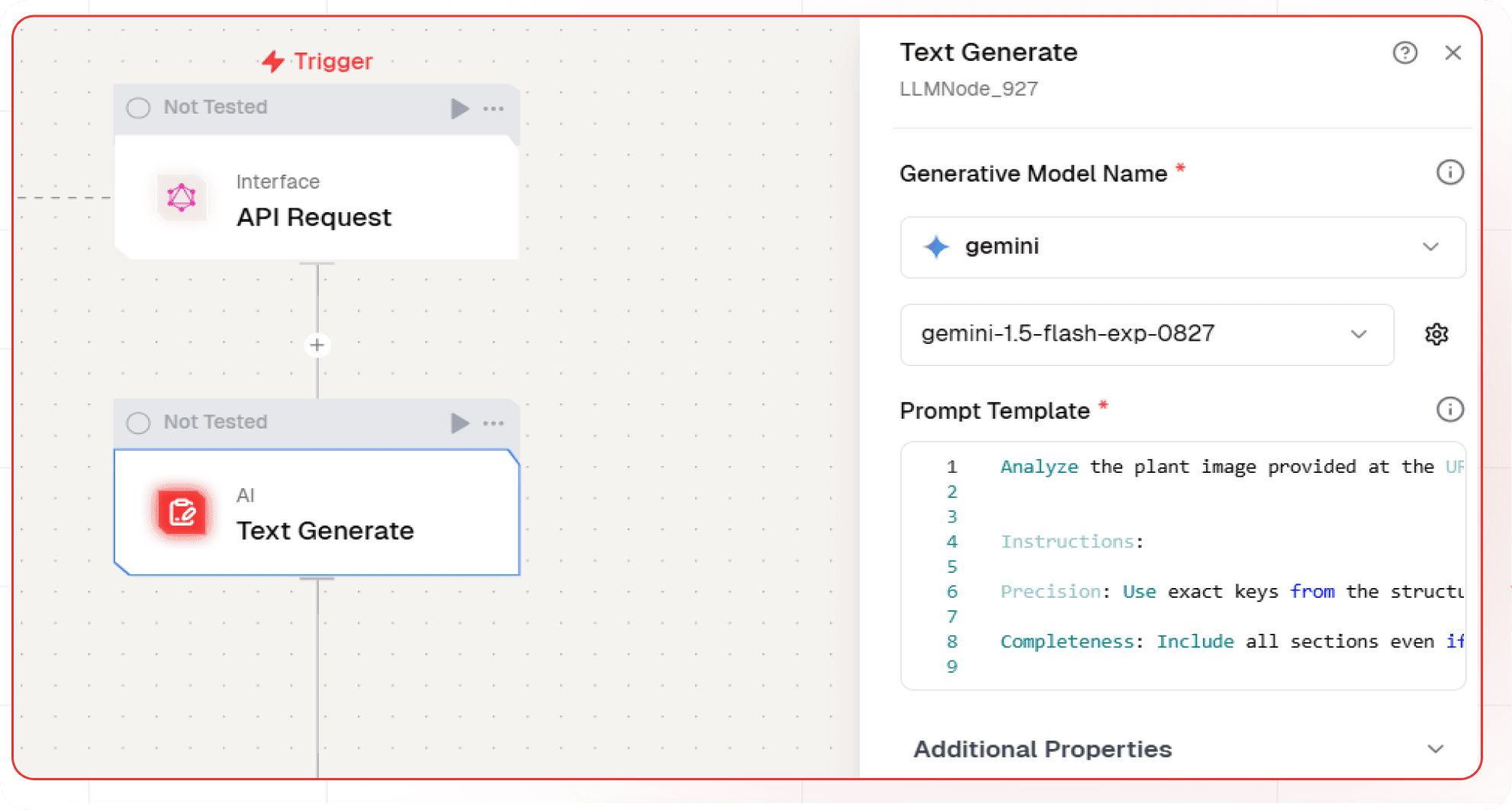Screen dimensions: 1512x810
Task: Click the Trigger lightning bolt icon
Action: (x=273, y=61)
